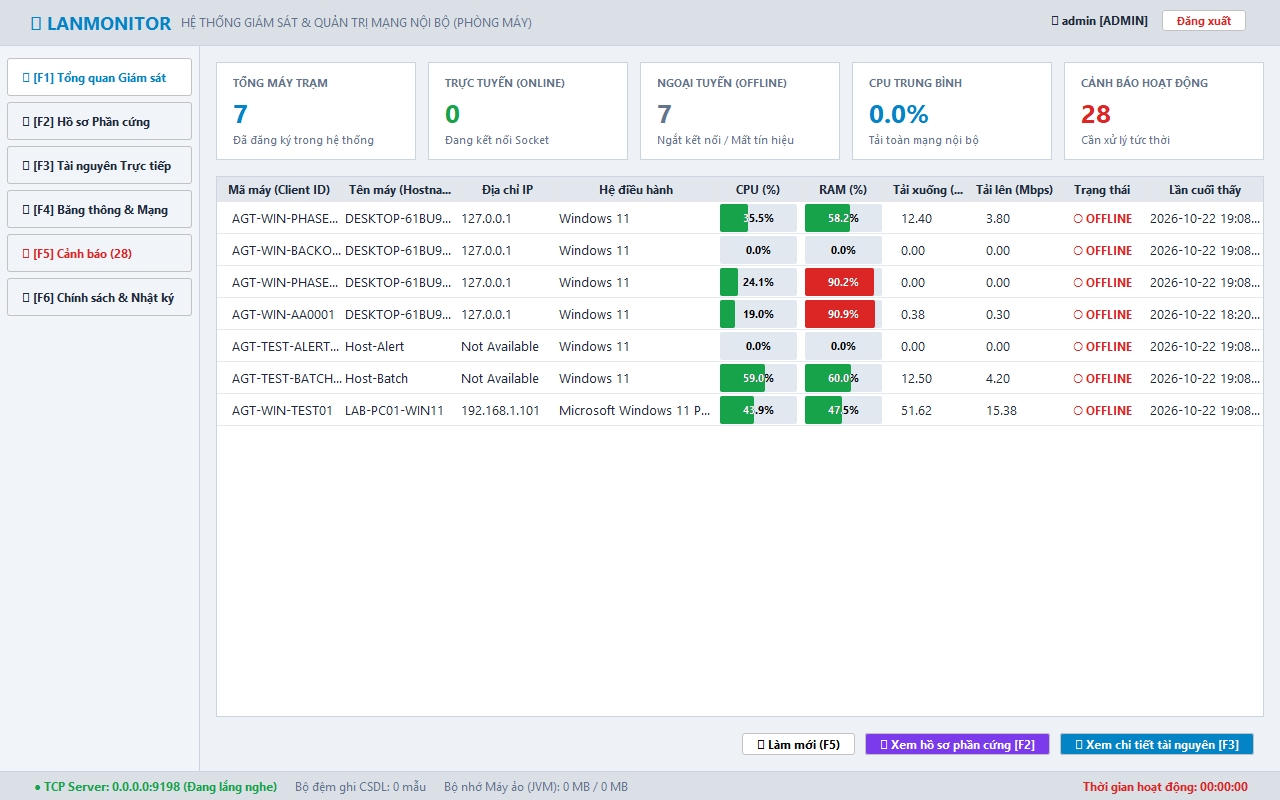Switch to [F3] Tài nguyên Trực tiếp

(99, 165)
